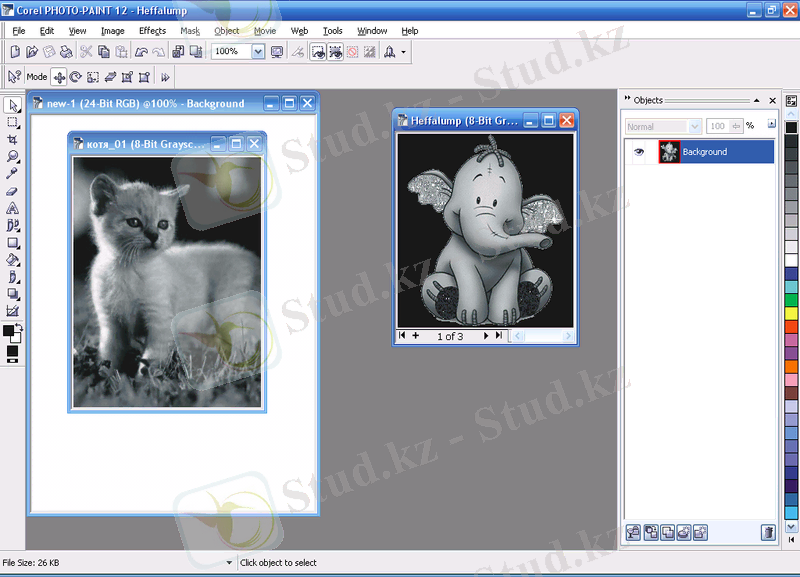Open the Normal merge mode dropdown
The height and width of the screenshot is (577, 800).
pos(694,127)
